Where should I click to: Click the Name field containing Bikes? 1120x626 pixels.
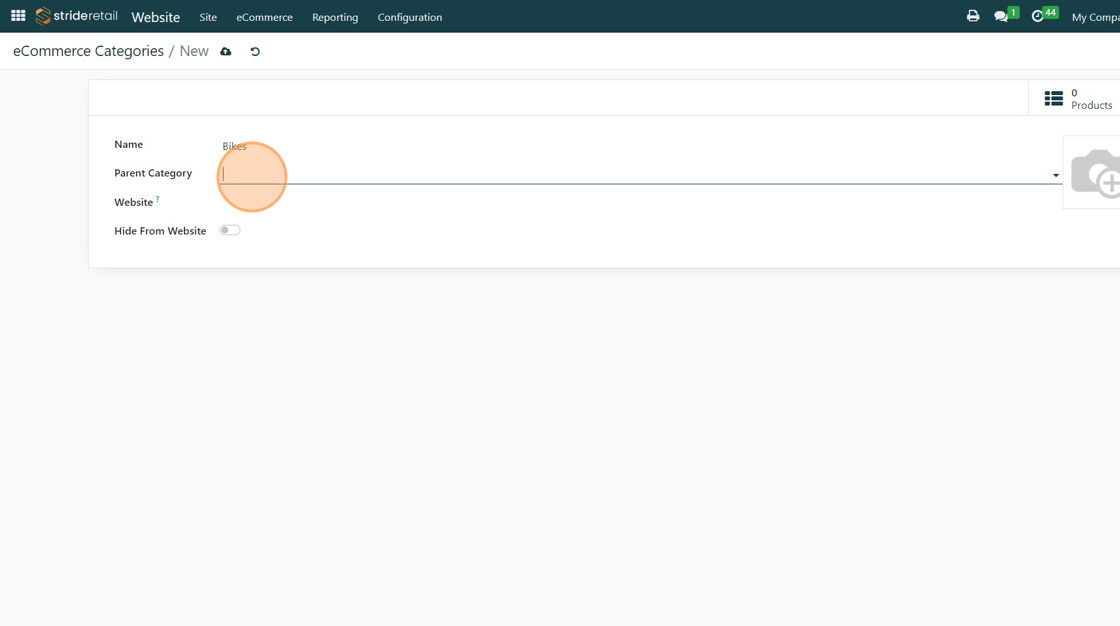pyautogui.click(x=640, y=146)
